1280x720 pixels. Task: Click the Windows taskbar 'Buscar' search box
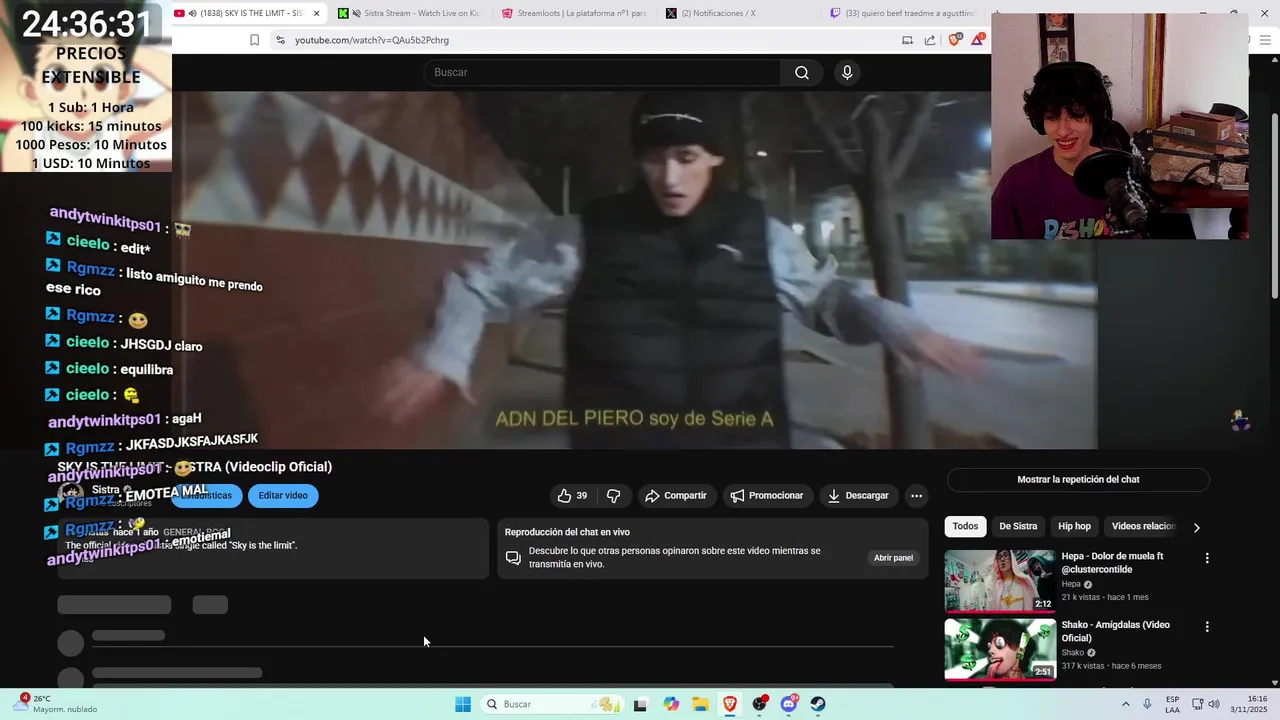[x=551, y=704]
